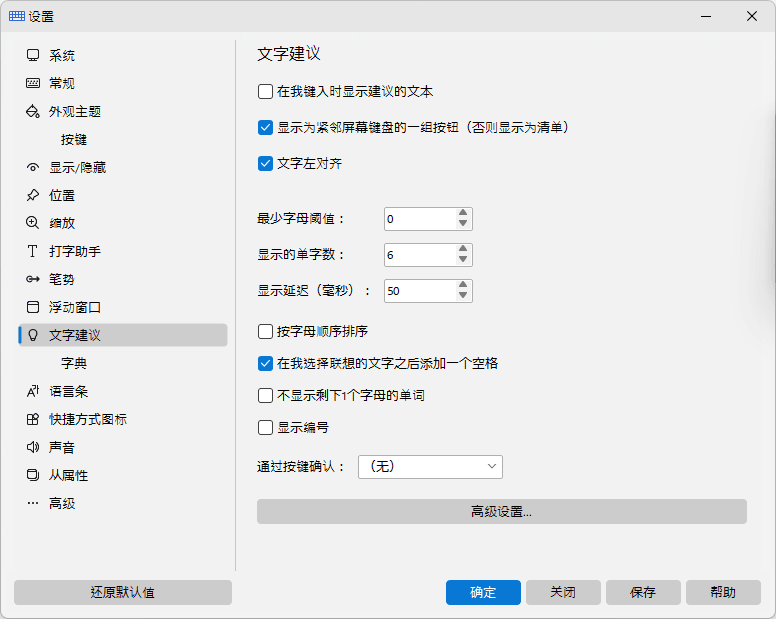Open 高级 settings section
776x619 pixels.
[x=123, y=503]
